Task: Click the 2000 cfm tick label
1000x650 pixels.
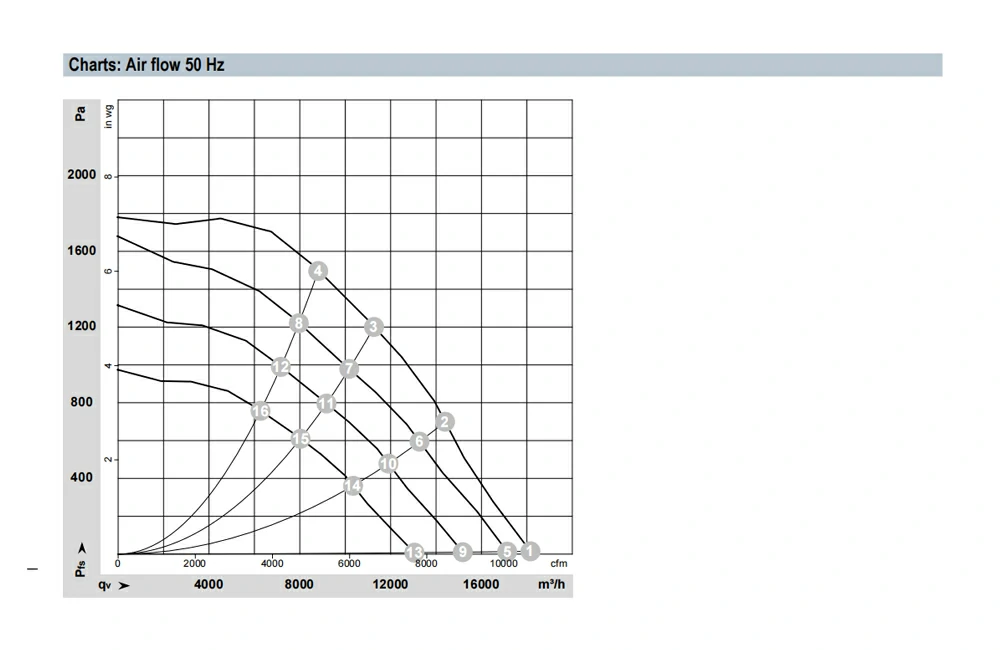Action: (x=195, y=564)
